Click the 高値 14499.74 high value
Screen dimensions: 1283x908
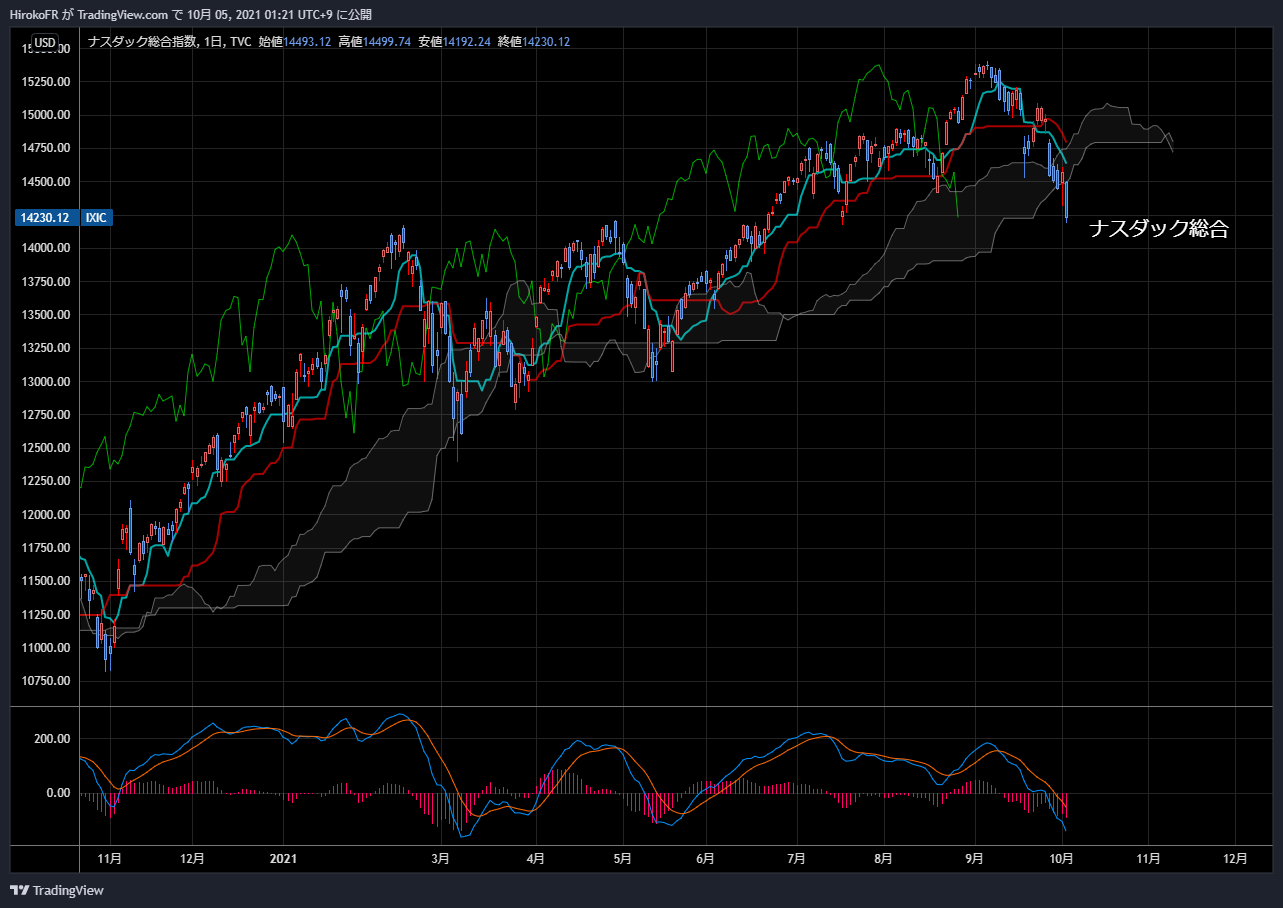coord(375,42)
